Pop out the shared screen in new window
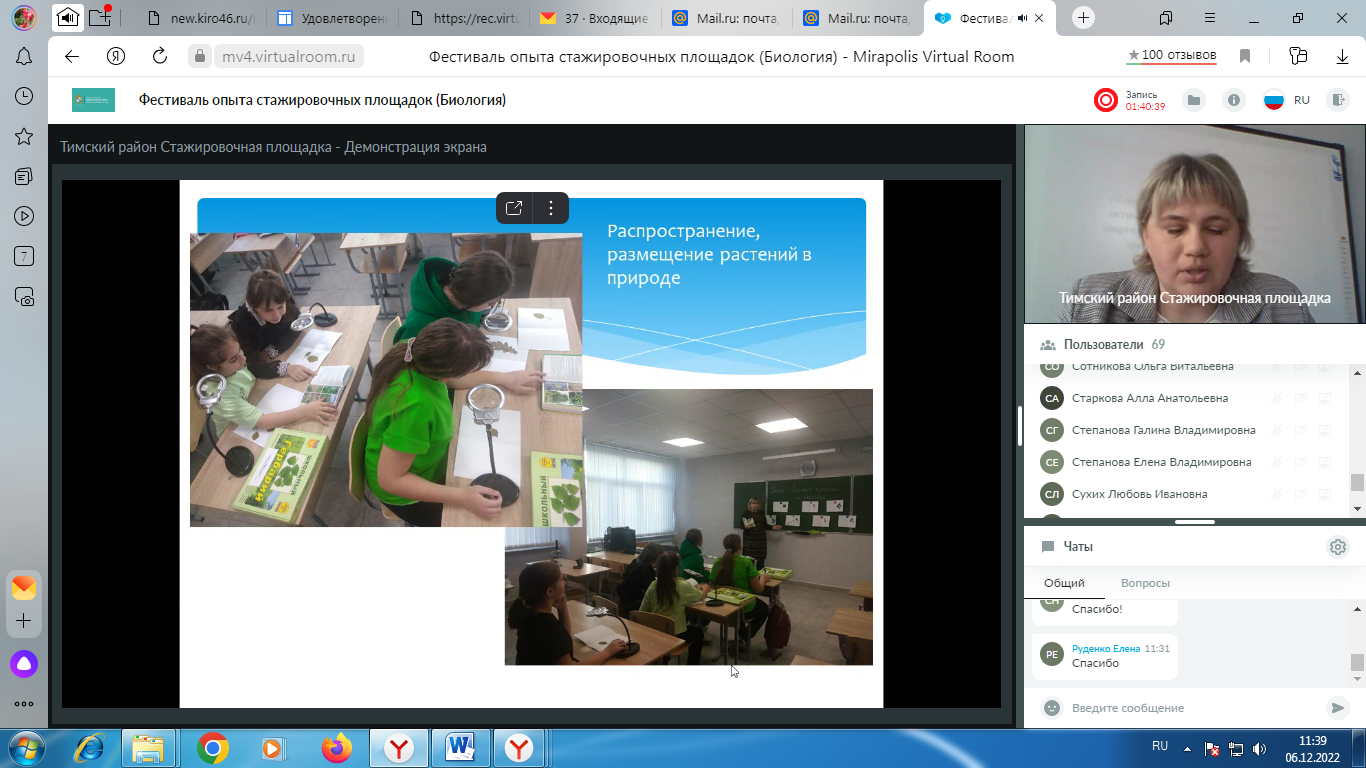The height and width of the screenshot is (768, 1366). (x=514, y=208)
